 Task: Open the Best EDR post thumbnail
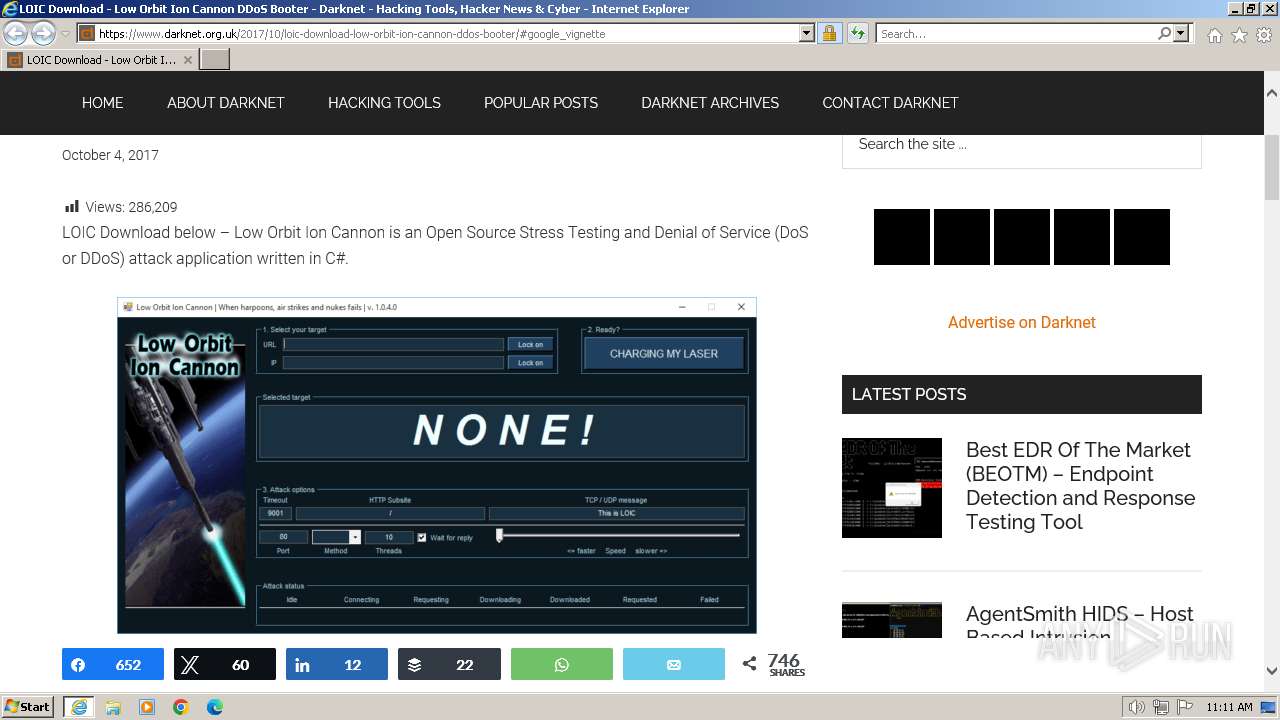click(x=892, y=488)
